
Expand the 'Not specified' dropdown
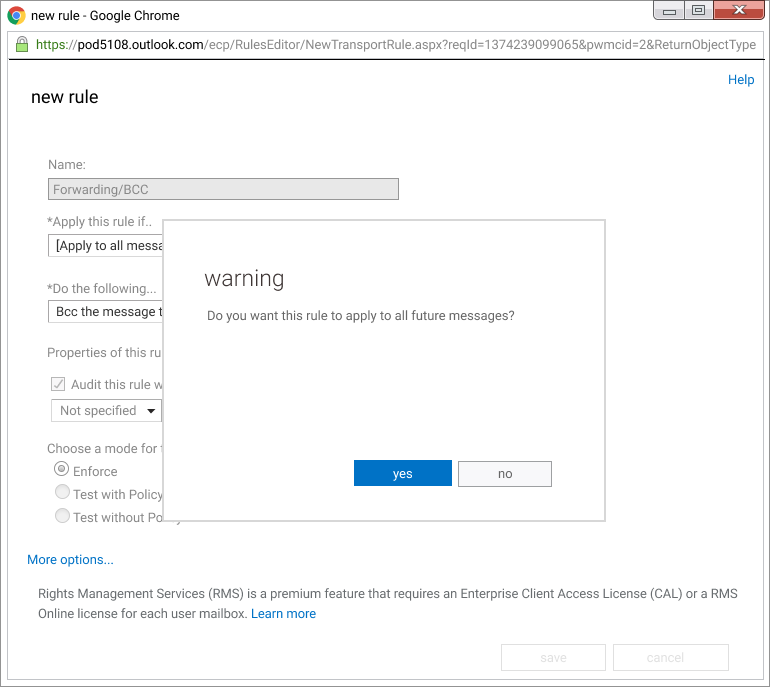coord(105,410)
